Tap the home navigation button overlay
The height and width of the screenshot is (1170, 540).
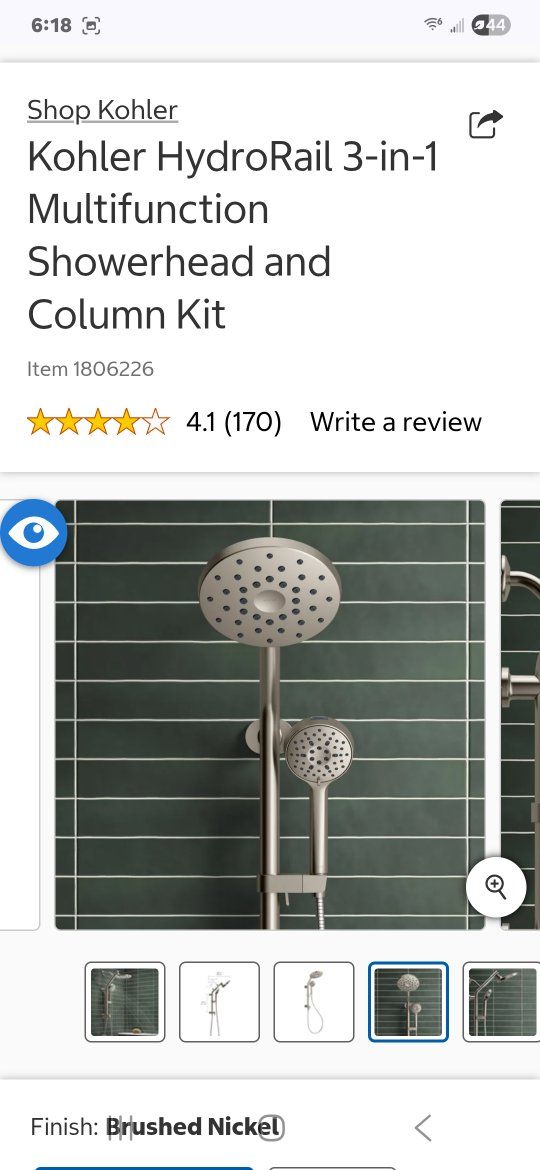[x=271, y=1128]
